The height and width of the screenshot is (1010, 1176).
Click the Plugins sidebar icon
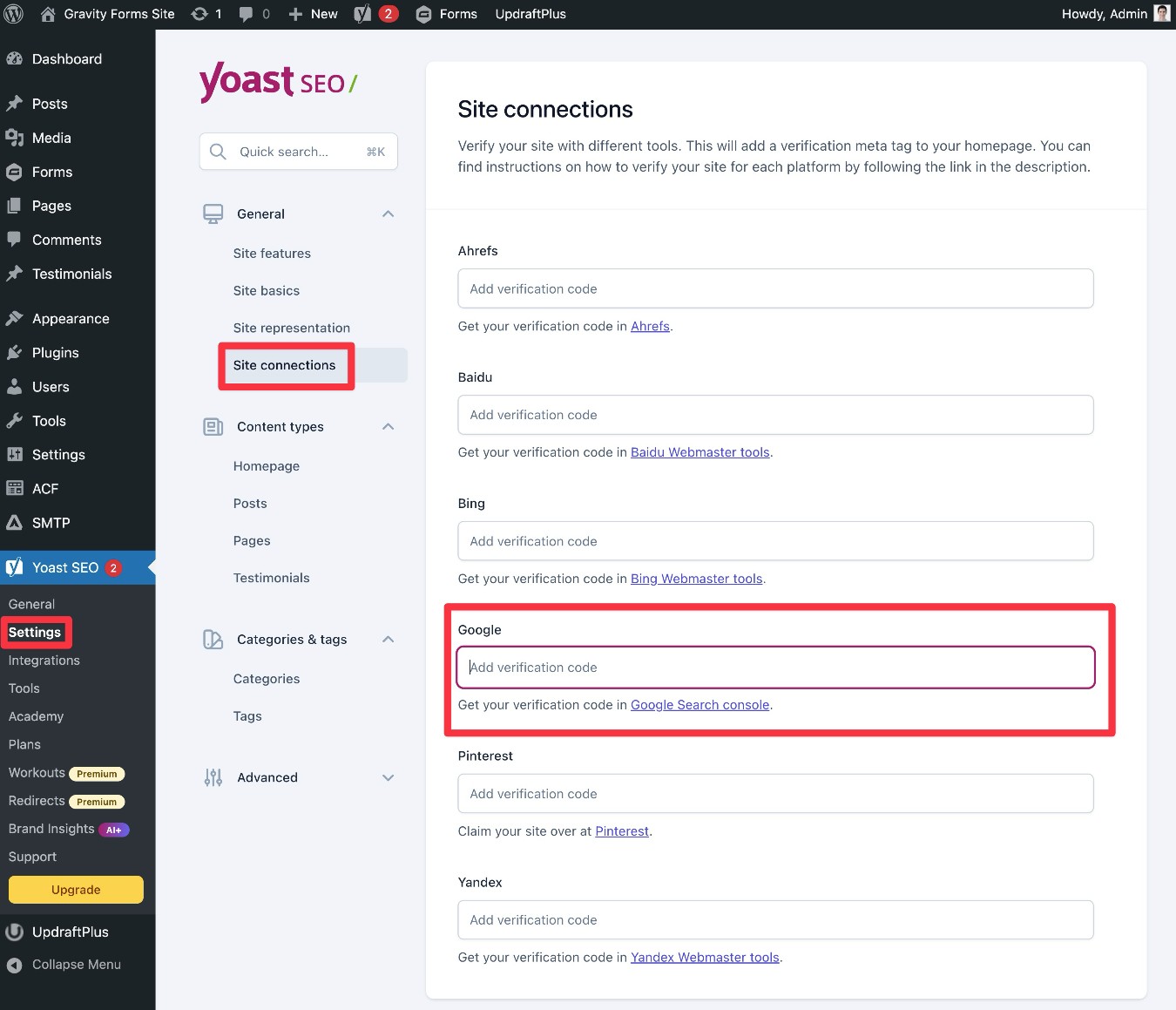pyautogui.click(x=15, y=352)
